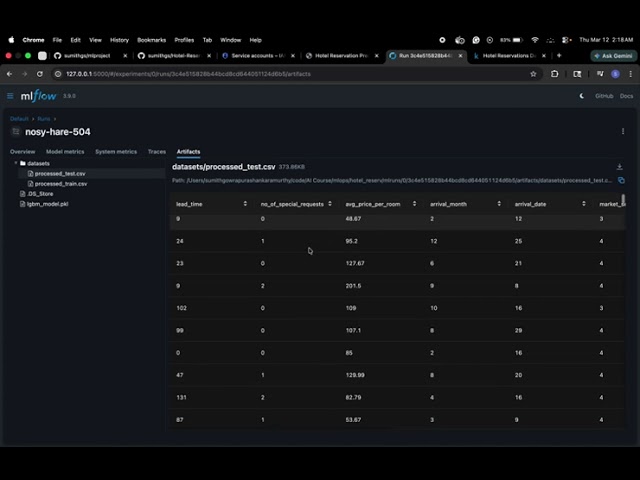Open the Bookmarks menu
This screenshot has height=480, width=640.
(151, 40)
